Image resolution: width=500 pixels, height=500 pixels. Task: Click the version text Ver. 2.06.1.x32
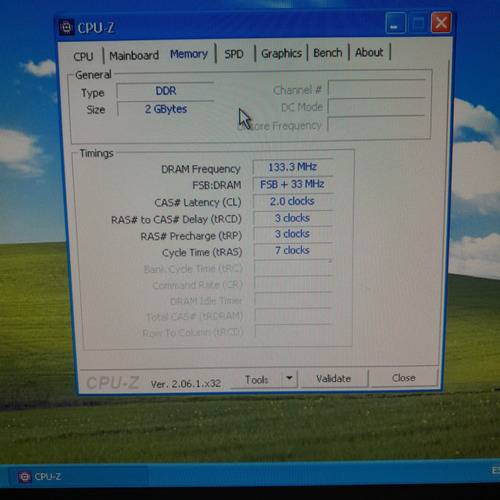pyautogui.click(x=186, y=384)
